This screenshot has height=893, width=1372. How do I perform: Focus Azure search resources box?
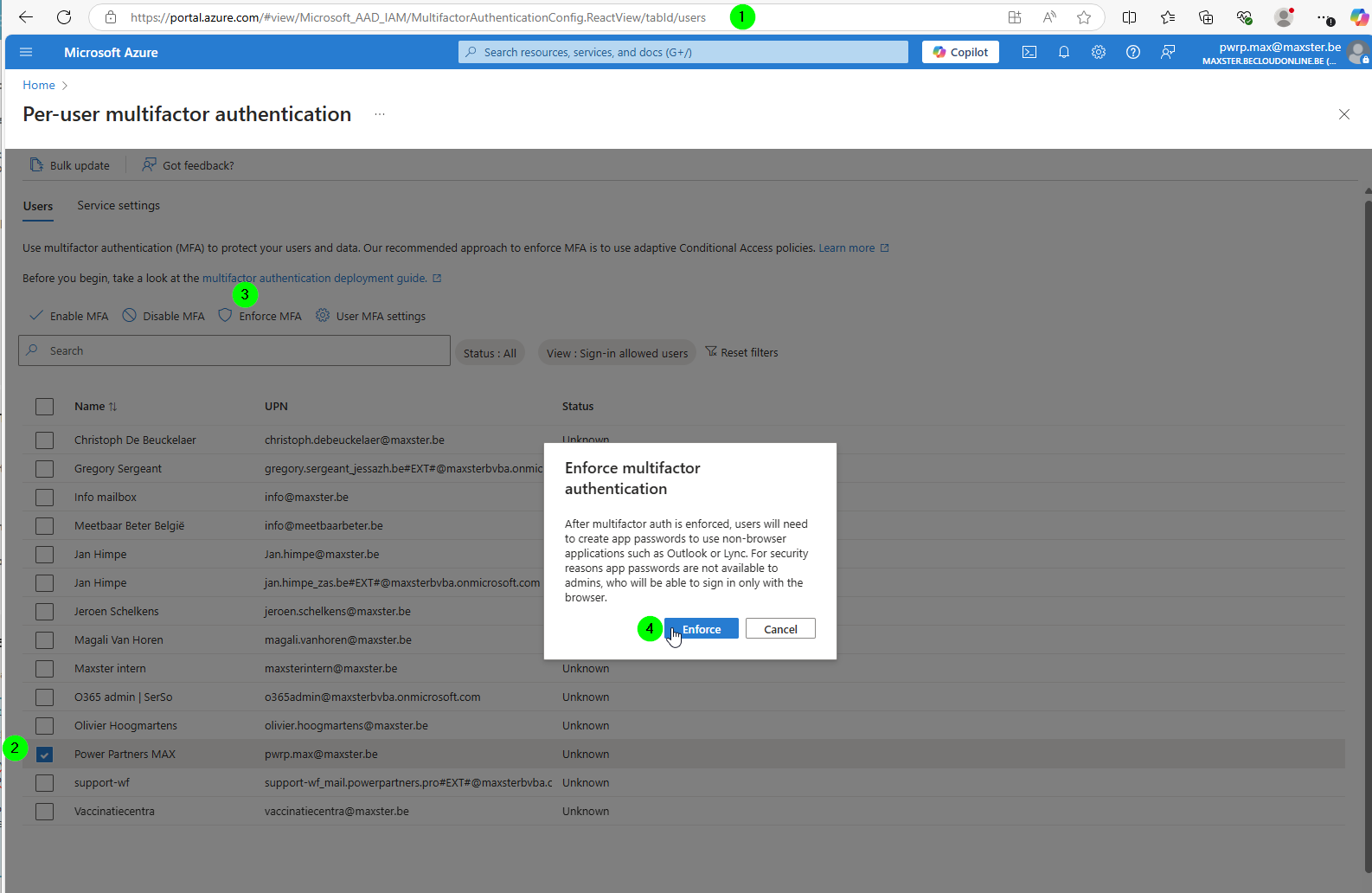pyautogui.click(x=683, y=52)
